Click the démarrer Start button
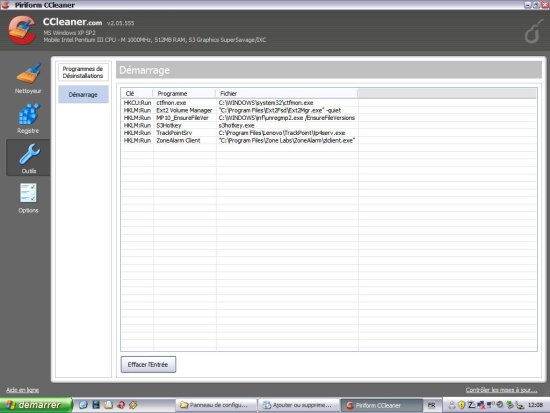This screenshot has width=550, height=413. [x=36, y=405]
